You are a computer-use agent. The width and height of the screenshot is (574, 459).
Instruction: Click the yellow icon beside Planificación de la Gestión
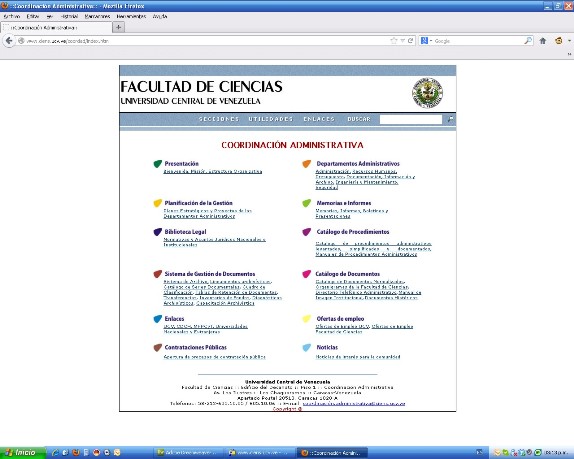(x=157, y=203)
